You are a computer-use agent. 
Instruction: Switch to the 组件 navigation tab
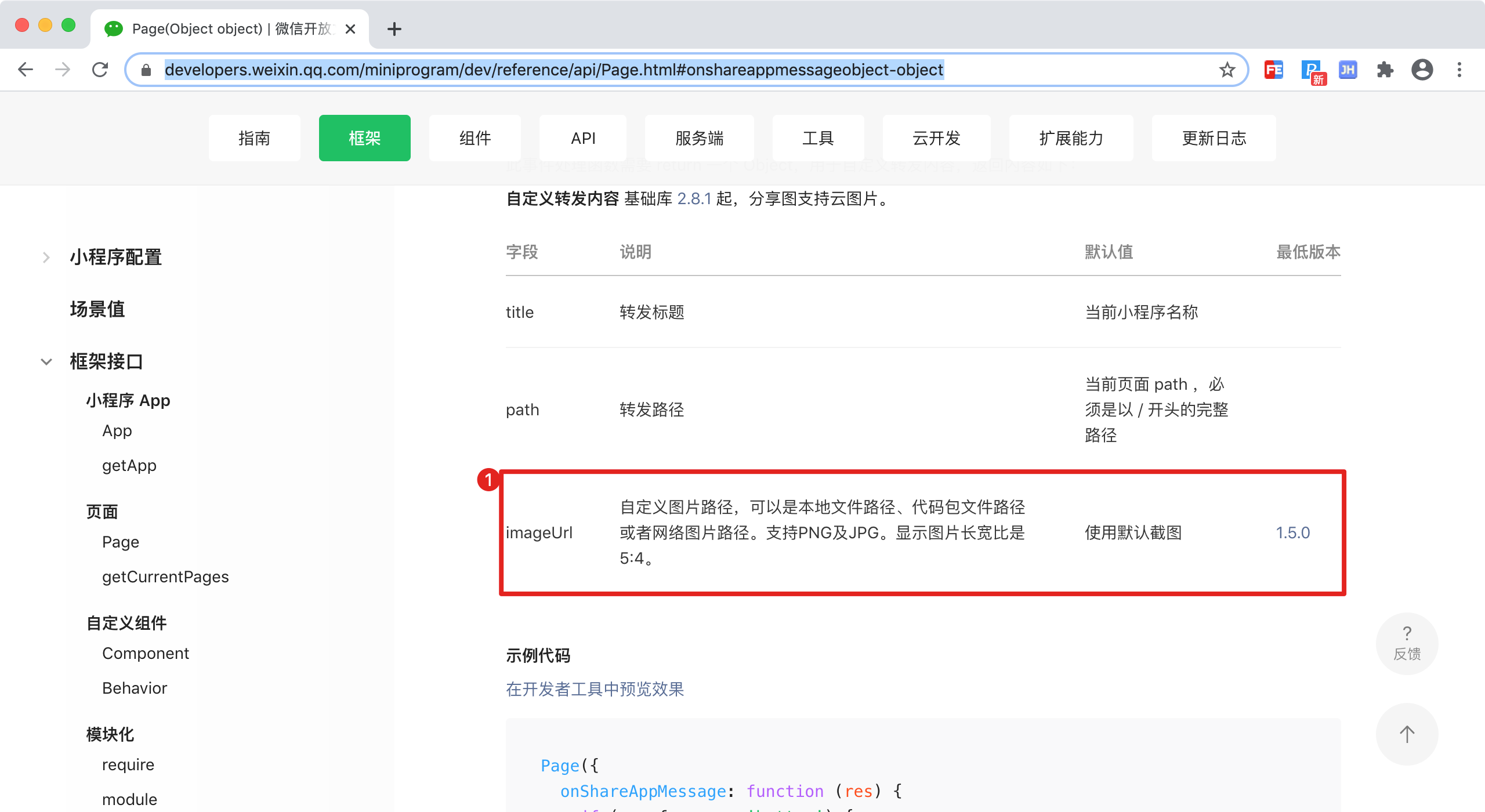(x=475, y=138)
